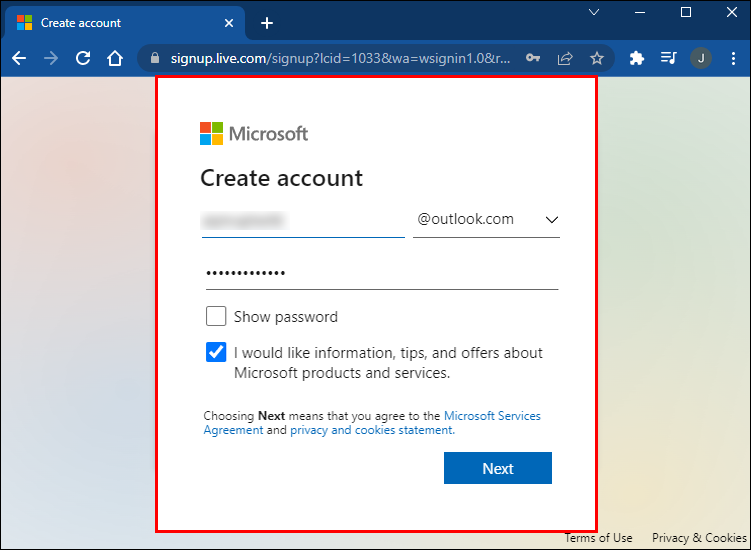Maximize the browser window
This screenshot has height=550, width=751.
(686, 12)
